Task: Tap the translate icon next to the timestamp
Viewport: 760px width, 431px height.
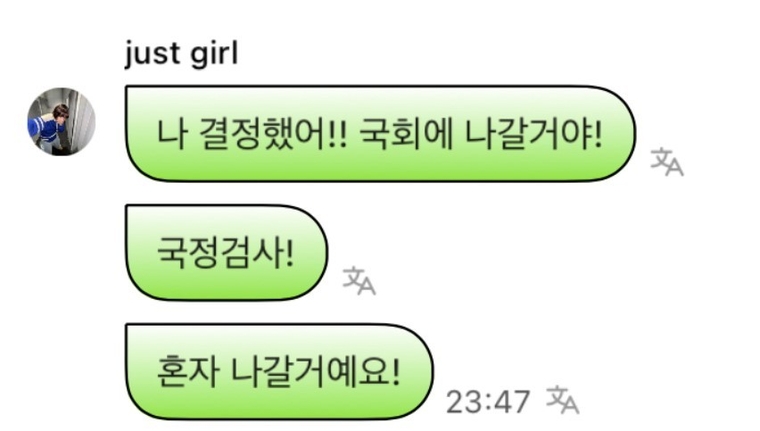Action: (563, 400)
